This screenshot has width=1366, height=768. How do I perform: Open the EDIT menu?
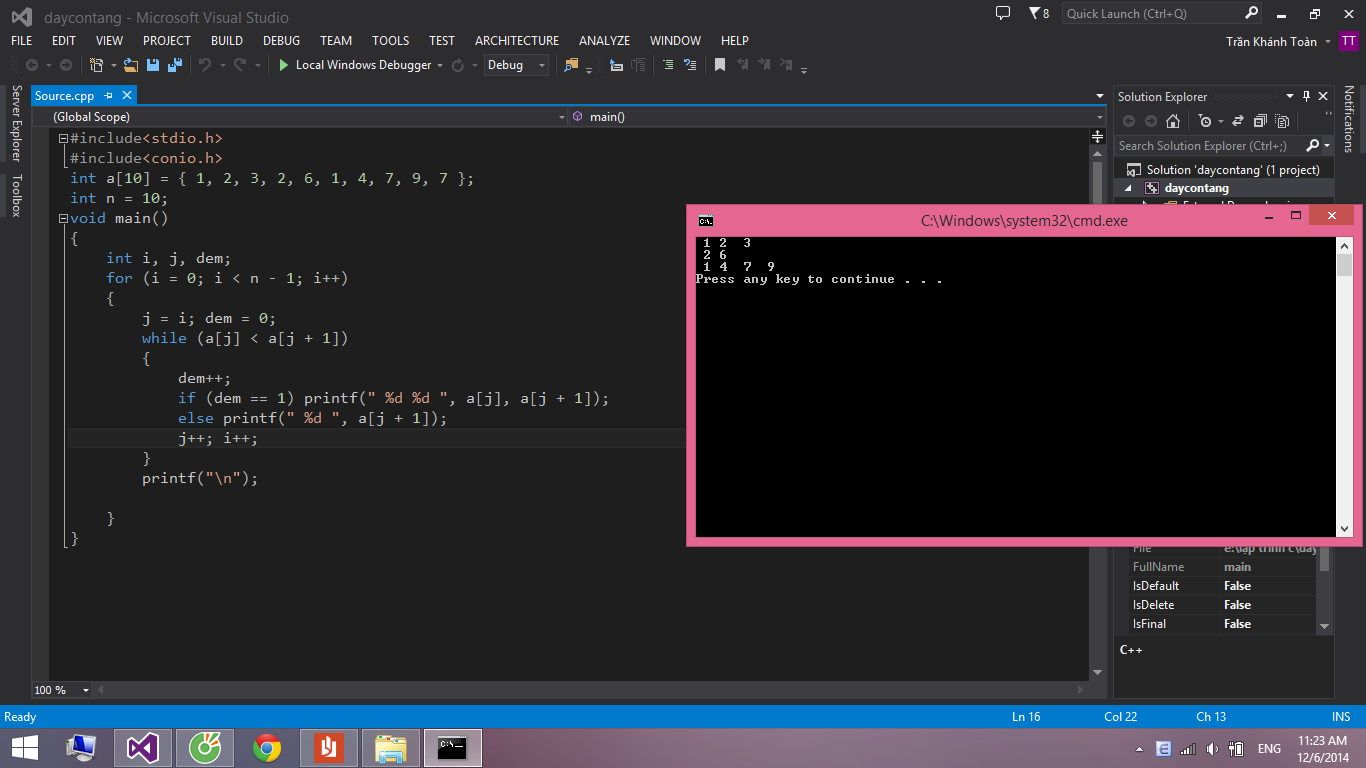64,41
